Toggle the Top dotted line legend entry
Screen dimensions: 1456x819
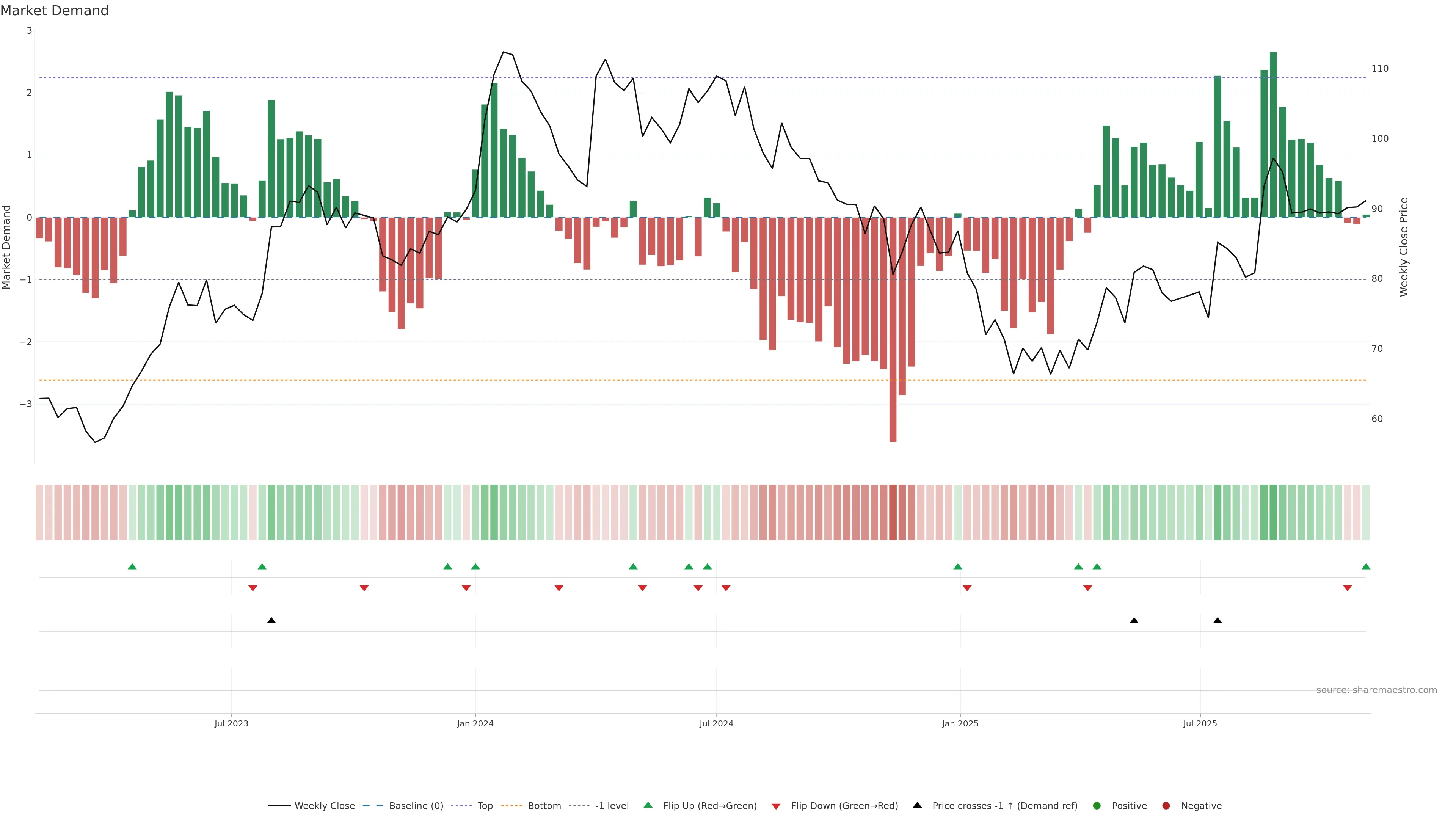pyautogui.click(x=485, y=805)
